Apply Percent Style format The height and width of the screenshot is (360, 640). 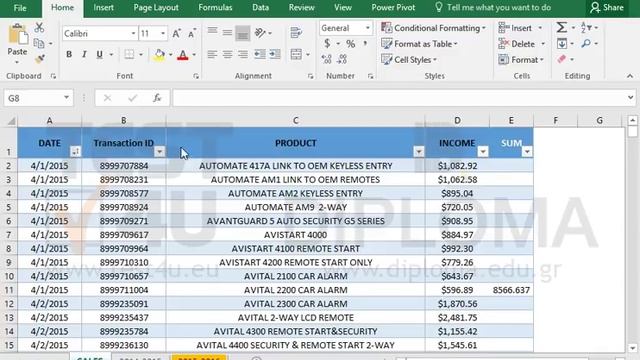(351, 44)
